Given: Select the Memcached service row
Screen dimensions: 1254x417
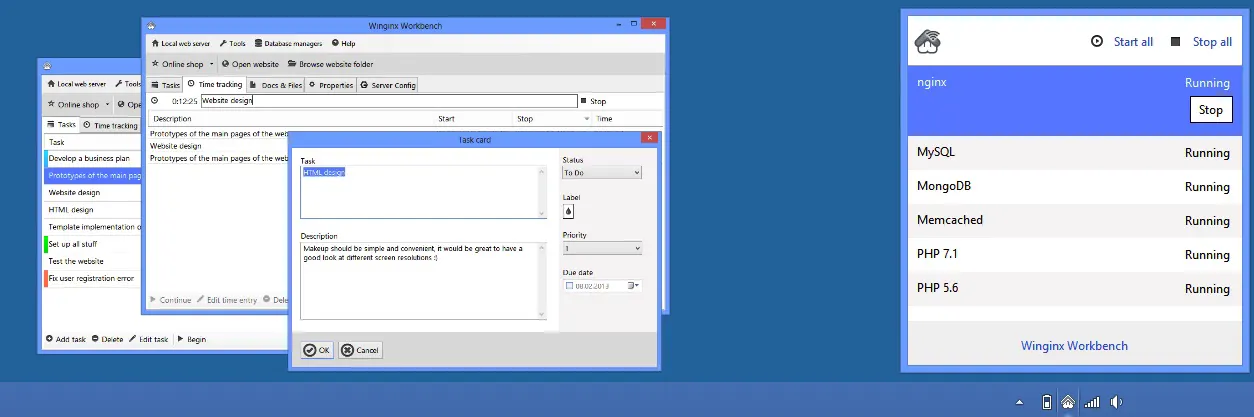Looking at the screenshot, I should tap(1073, 221).
